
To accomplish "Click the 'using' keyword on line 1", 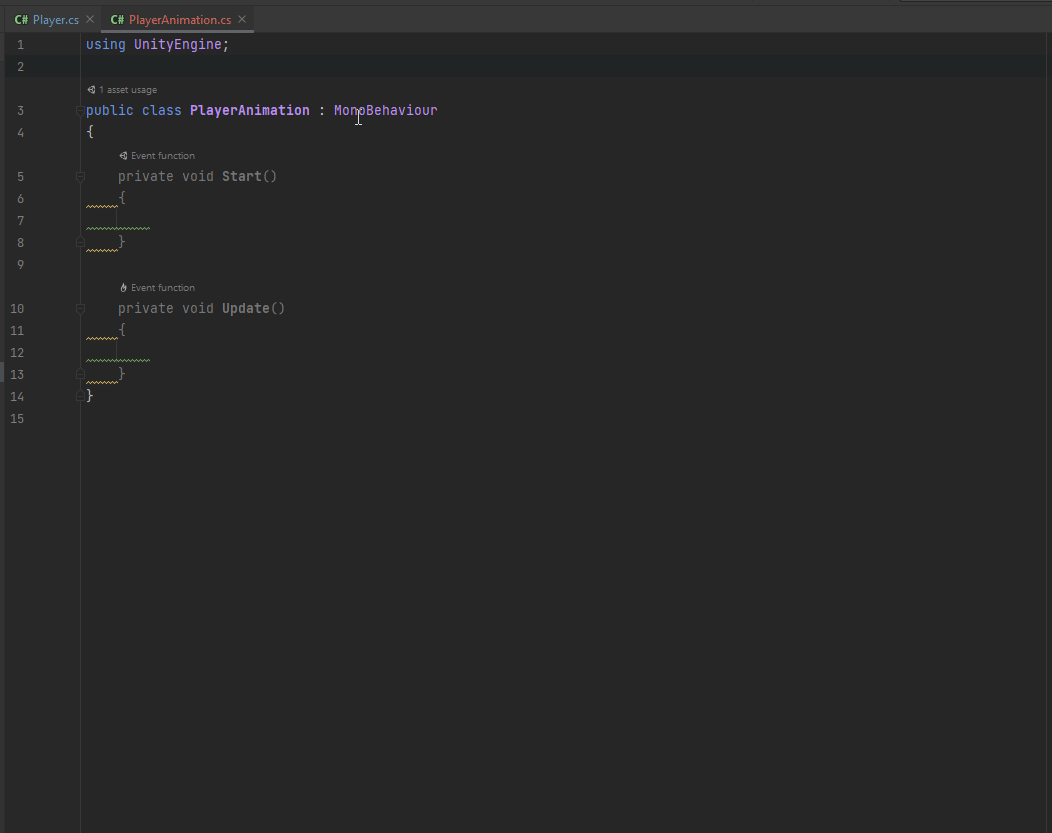I will point(105,44).
